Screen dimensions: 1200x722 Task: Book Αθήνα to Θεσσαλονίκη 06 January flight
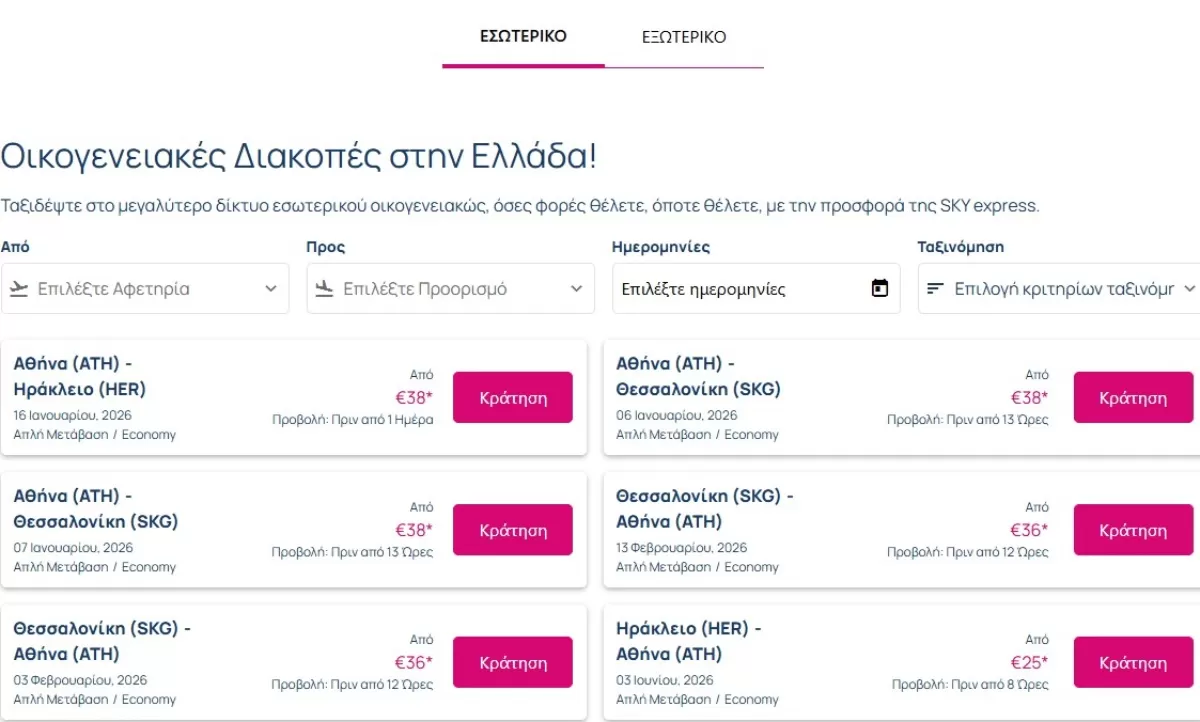[1133, 398]
